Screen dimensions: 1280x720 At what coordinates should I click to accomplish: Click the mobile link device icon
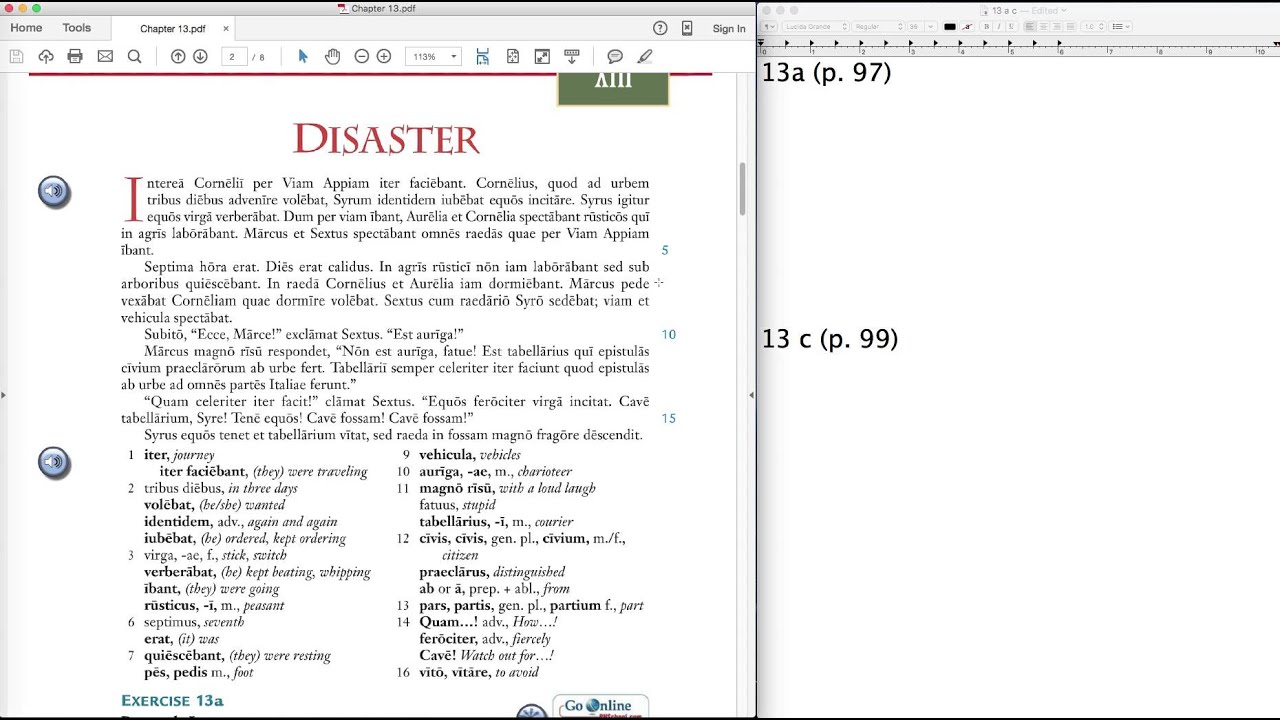(x=687, y=28)
